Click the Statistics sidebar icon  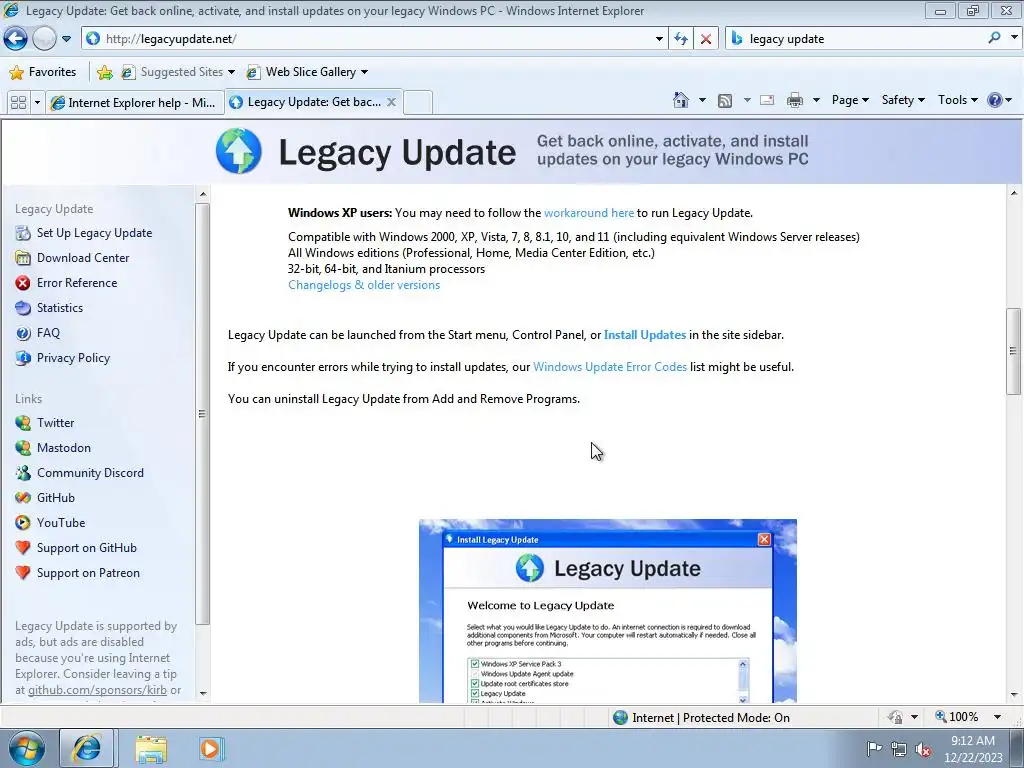coord(23,308)
